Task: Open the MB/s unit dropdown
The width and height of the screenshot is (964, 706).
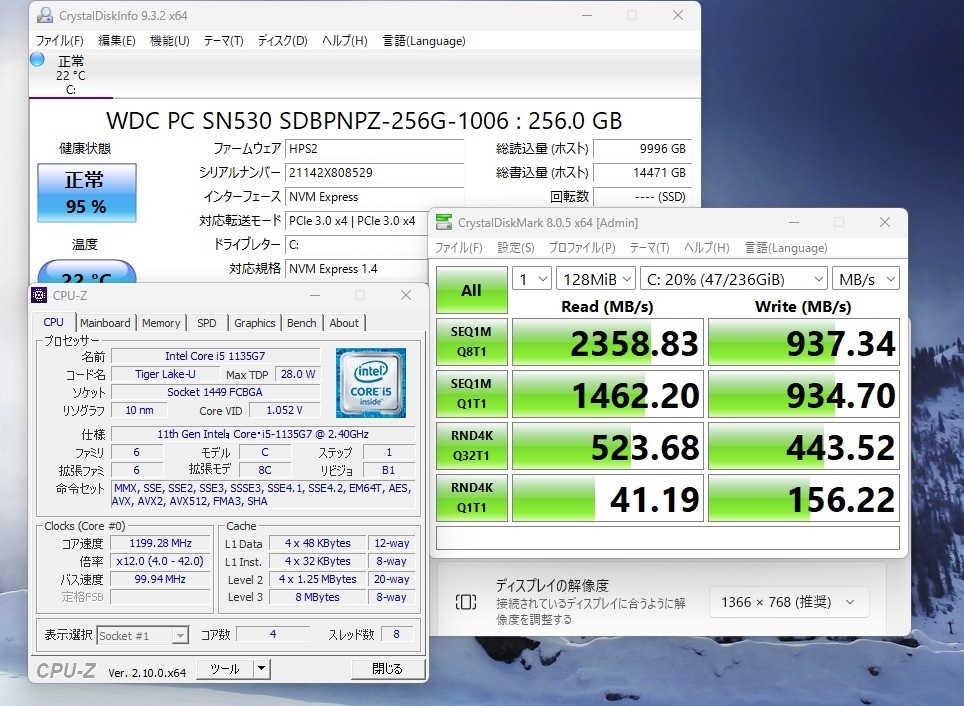Action: 866,279
